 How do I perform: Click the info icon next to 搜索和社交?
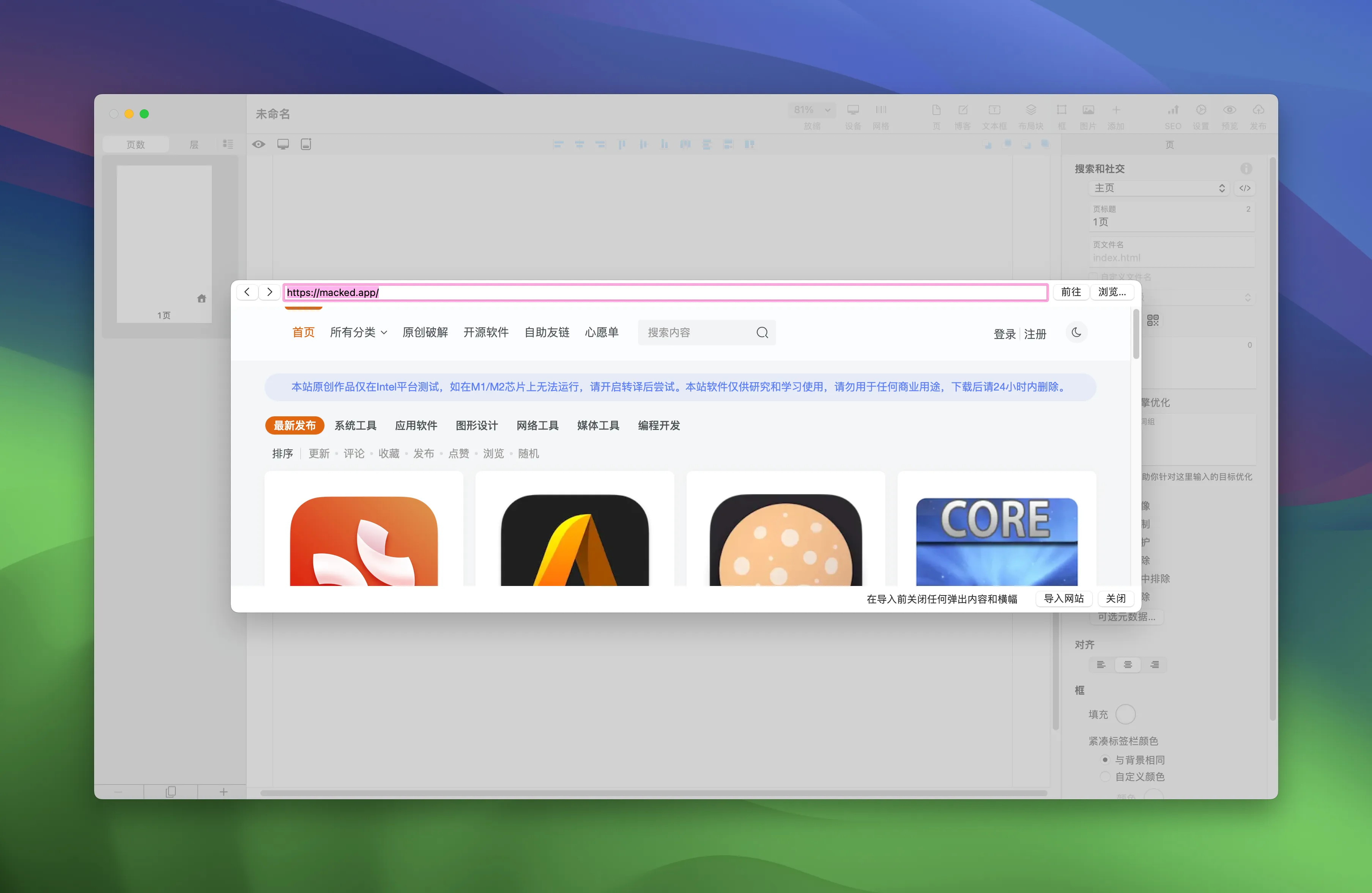pos(1246,169)
